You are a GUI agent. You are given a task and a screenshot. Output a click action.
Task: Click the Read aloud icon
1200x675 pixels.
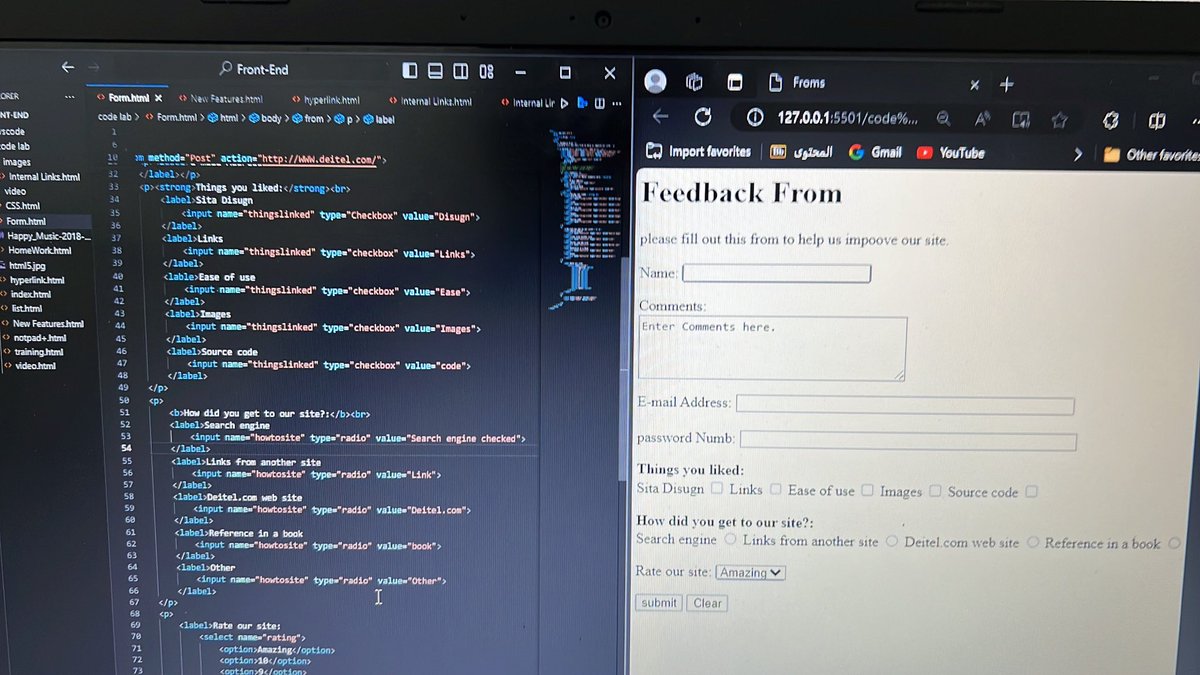click(983, 119)
